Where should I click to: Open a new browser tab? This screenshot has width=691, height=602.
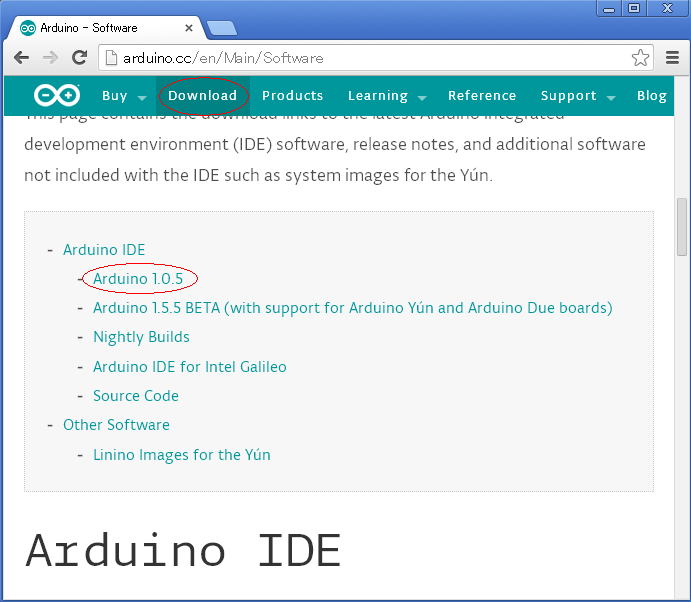222,28
